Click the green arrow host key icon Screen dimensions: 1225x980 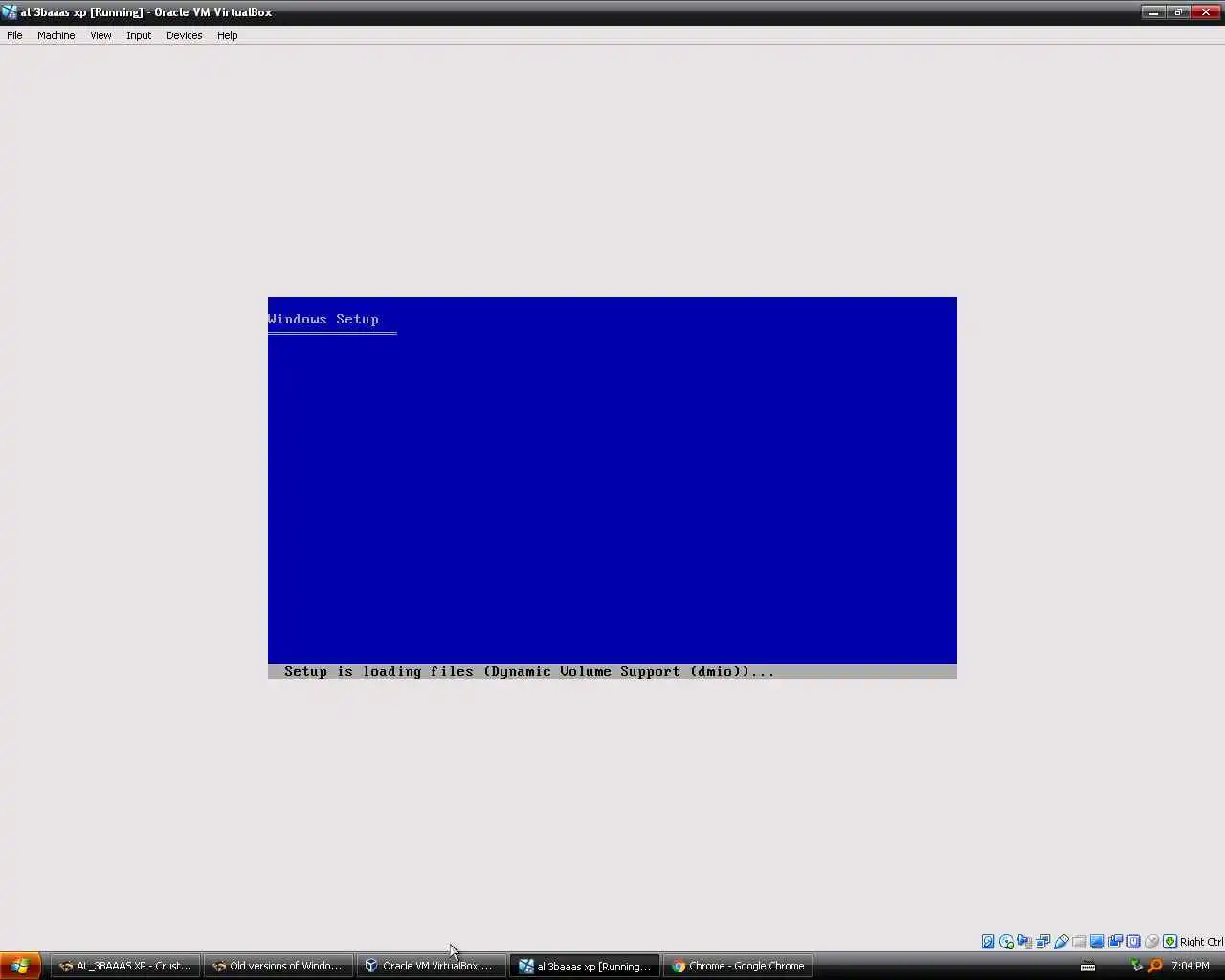(1169, 942)
